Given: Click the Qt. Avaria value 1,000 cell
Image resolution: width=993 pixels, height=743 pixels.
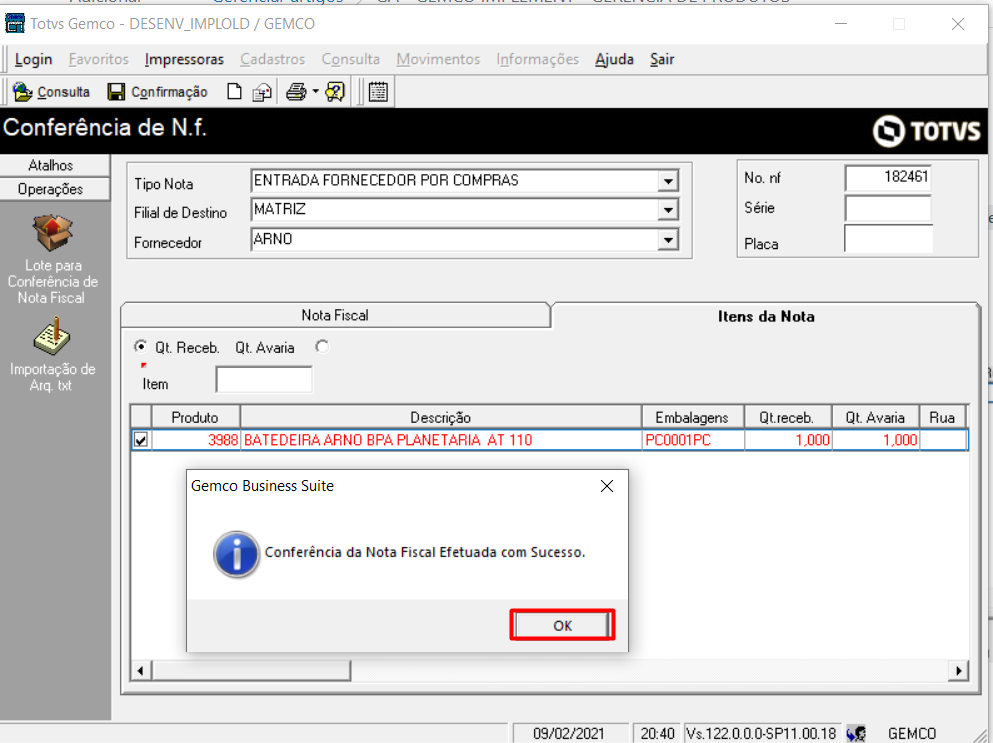Looking at the screenshot, I should pos(876,440).
